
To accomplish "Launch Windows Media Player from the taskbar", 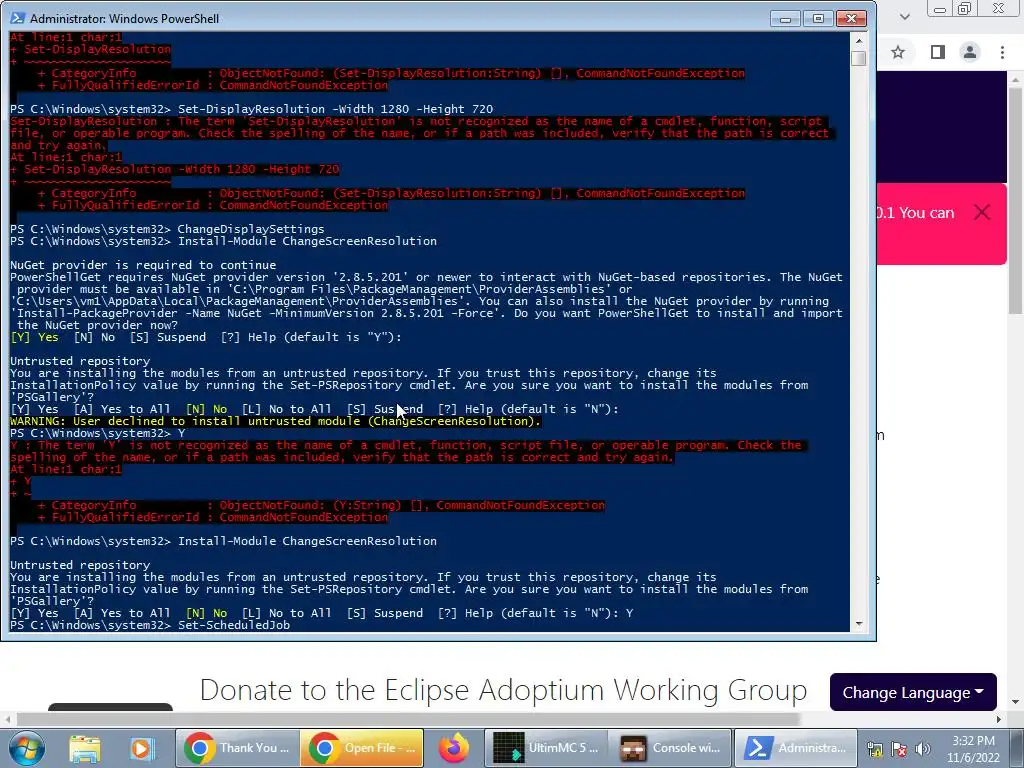I will 141,748.
